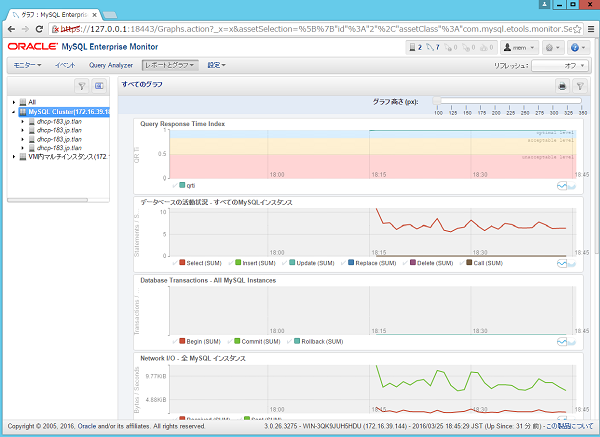Switch Database Transactions graph to line chart
The width and height of the screenshot is (600, 437).
(x=562, y=342)
